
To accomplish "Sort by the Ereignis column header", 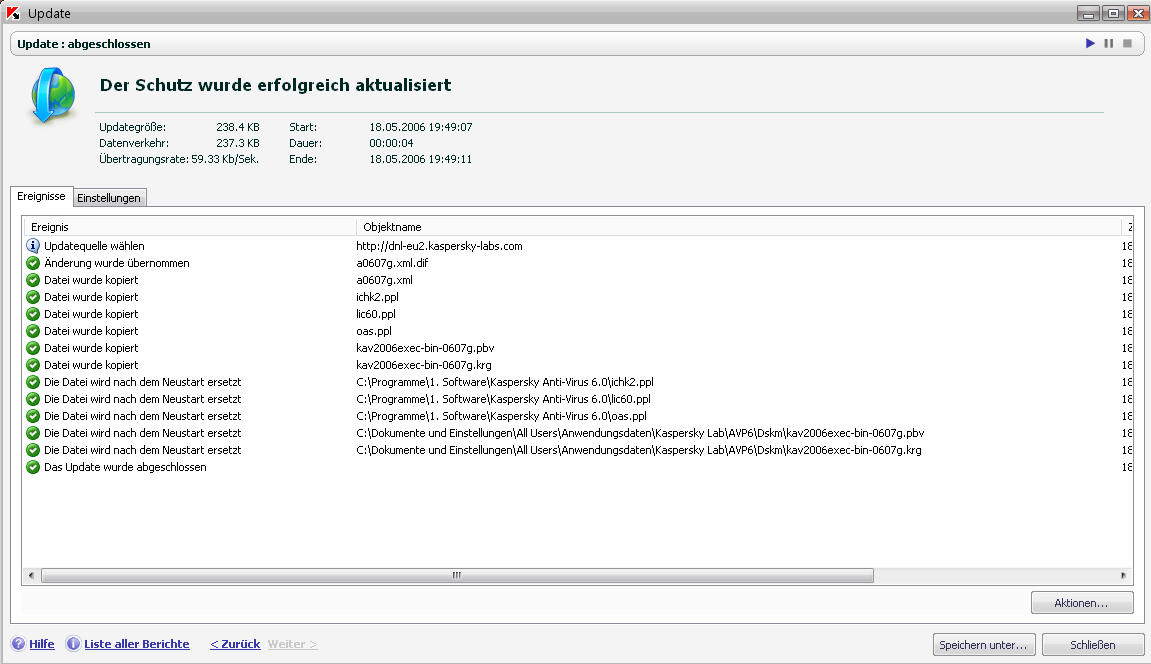I will pos(189,227).
